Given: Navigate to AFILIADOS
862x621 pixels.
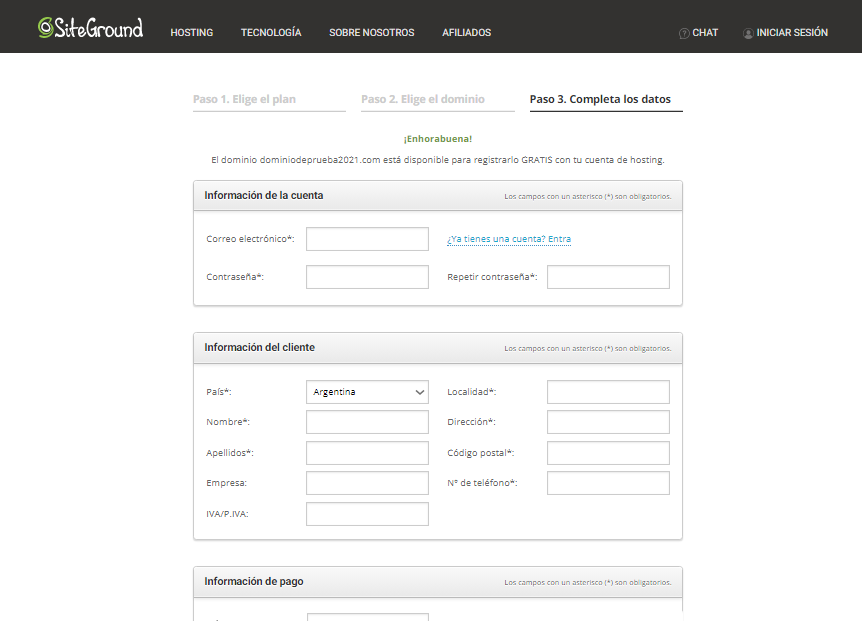Looking at the screenshot, I should pos(466,32).
